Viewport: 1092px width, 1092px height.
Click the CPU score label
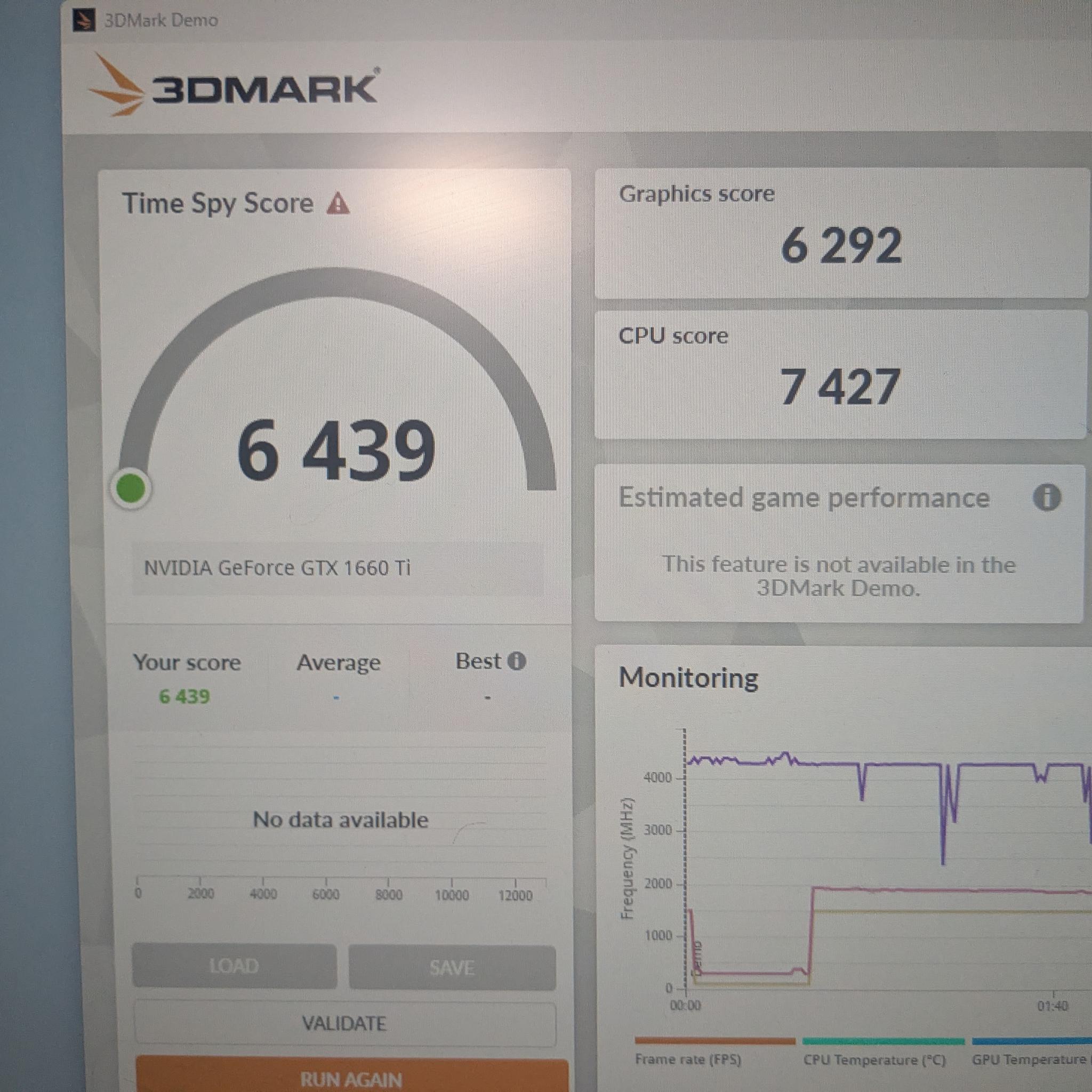pyautogui.click(x=673, y=336)
